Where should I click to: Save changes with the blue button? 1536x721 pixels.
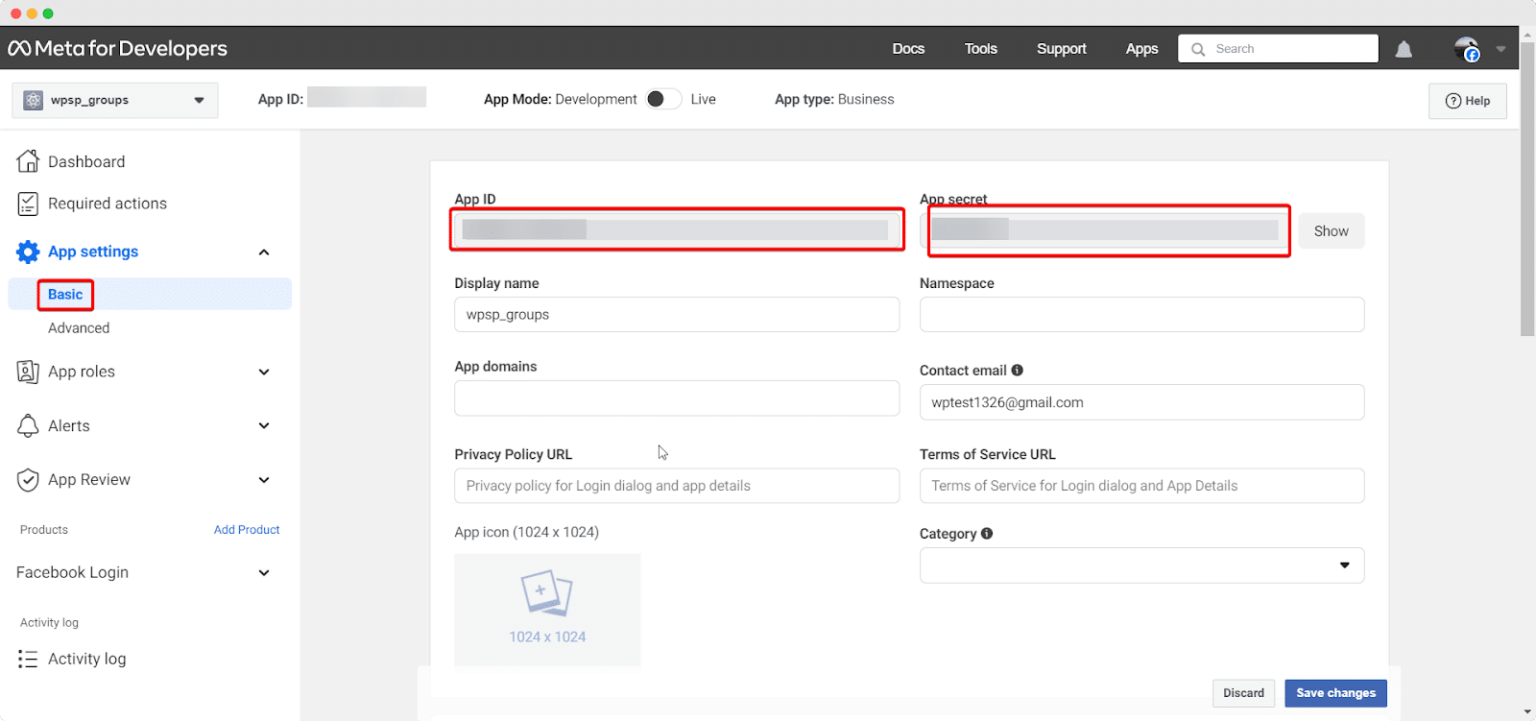coord(1335,692)
